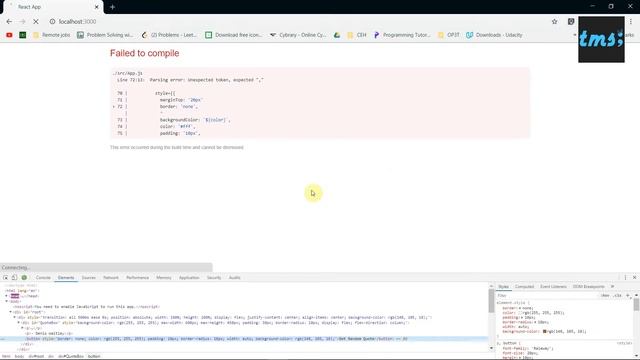
Task: Expand the head element in the DOM tree
Action: 6,296
